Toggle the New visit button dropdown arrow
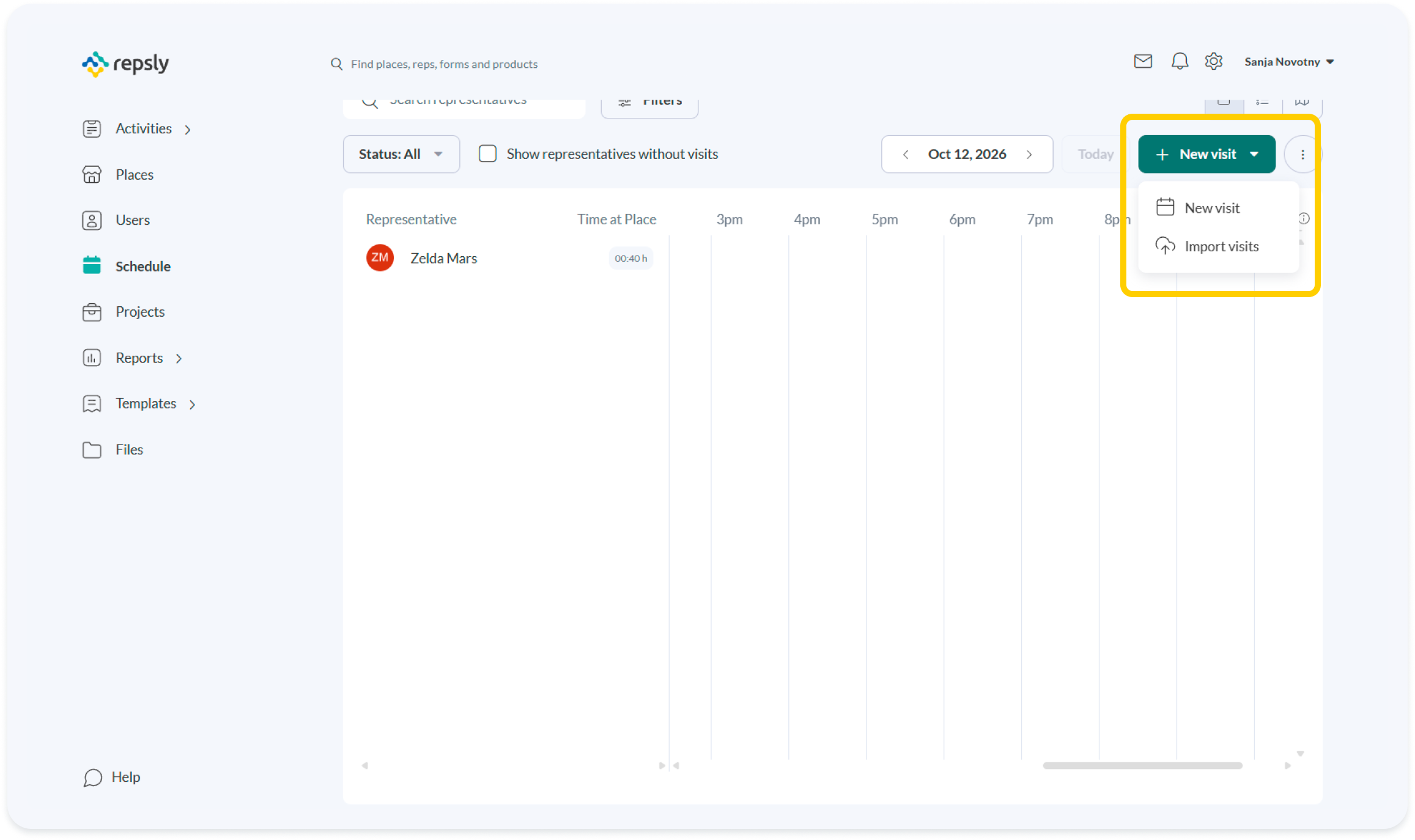Image resolution: width=1415 pixels, height=840 pixels. point(1255,154)
